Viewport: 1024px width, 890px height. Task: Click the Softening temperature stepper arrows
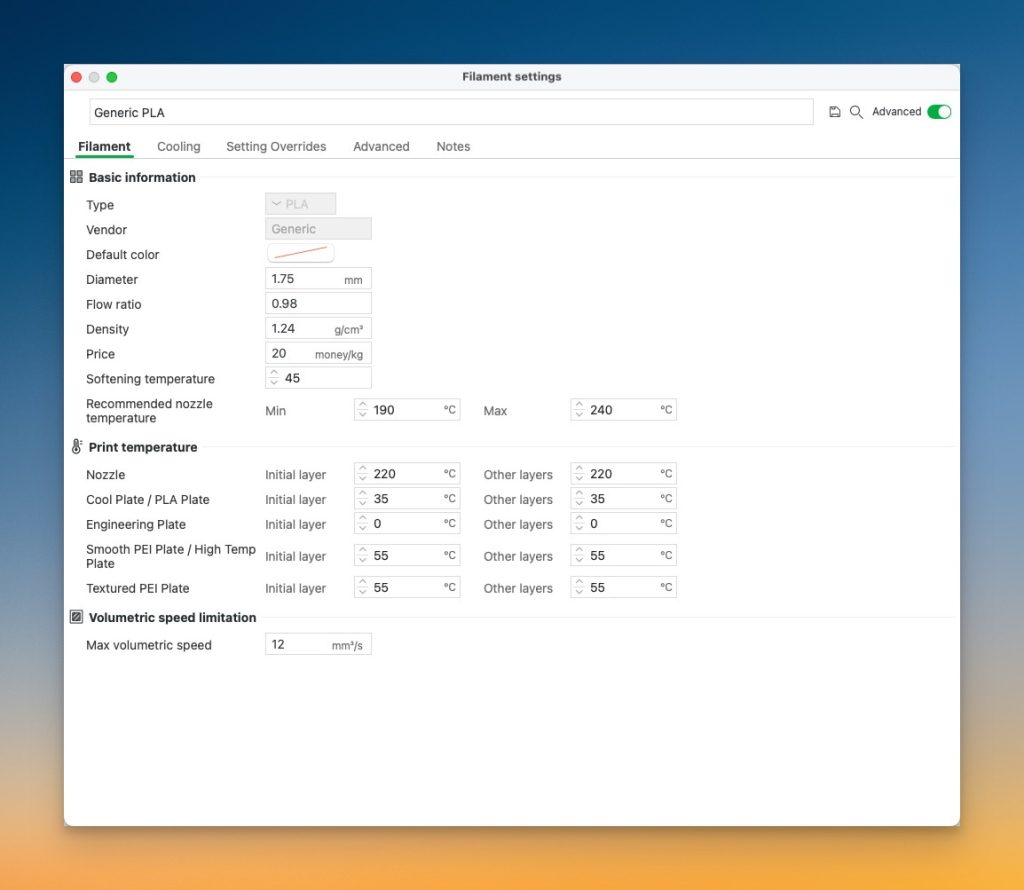tap(275, 378)
